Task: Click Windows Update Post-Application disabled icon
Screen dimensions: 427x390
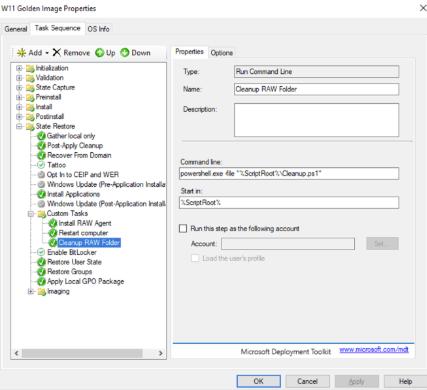Action: coord(41,204)
